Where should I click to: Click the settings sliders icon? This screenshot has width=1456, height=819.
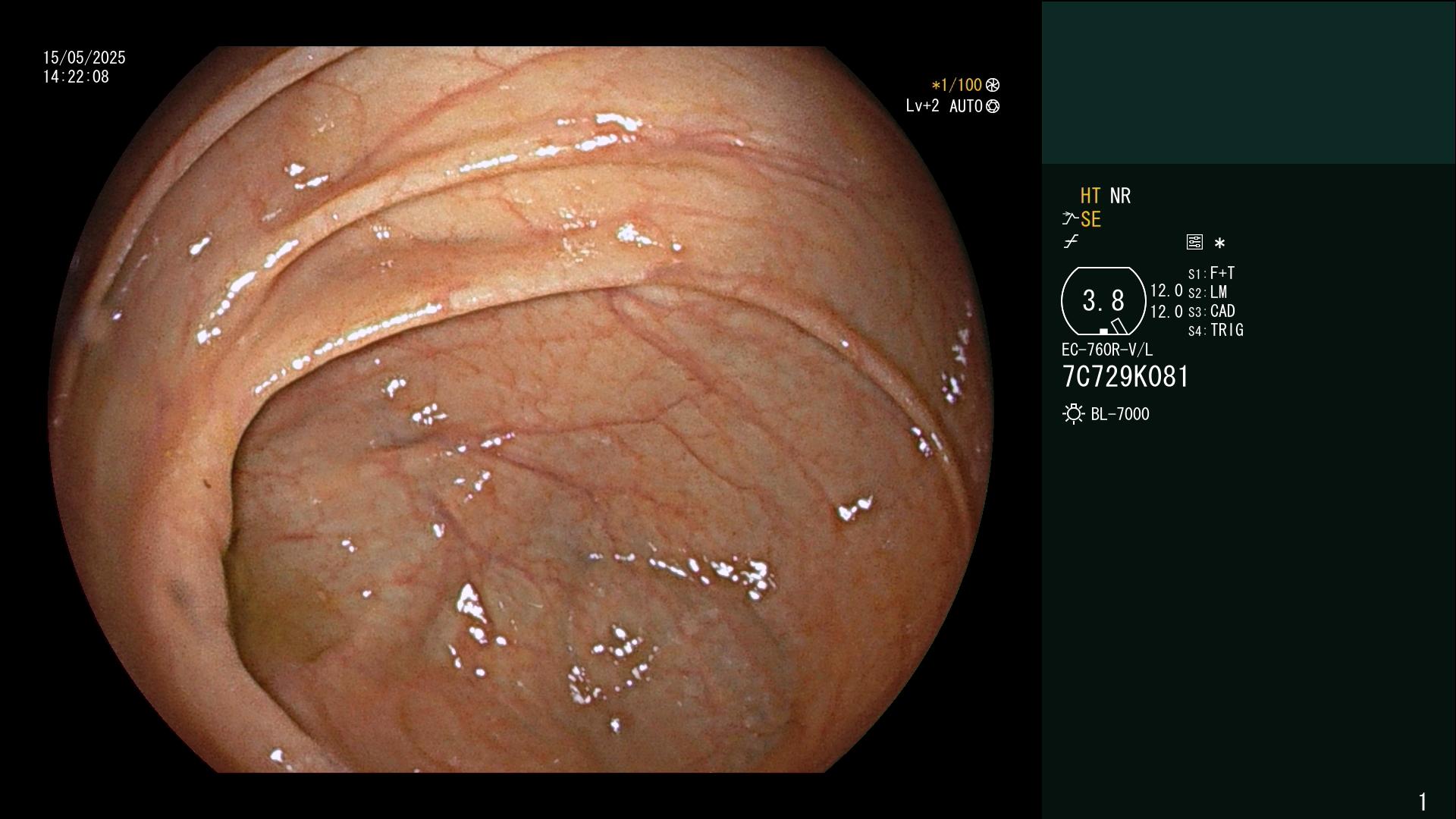click(x=1194, y=243)
